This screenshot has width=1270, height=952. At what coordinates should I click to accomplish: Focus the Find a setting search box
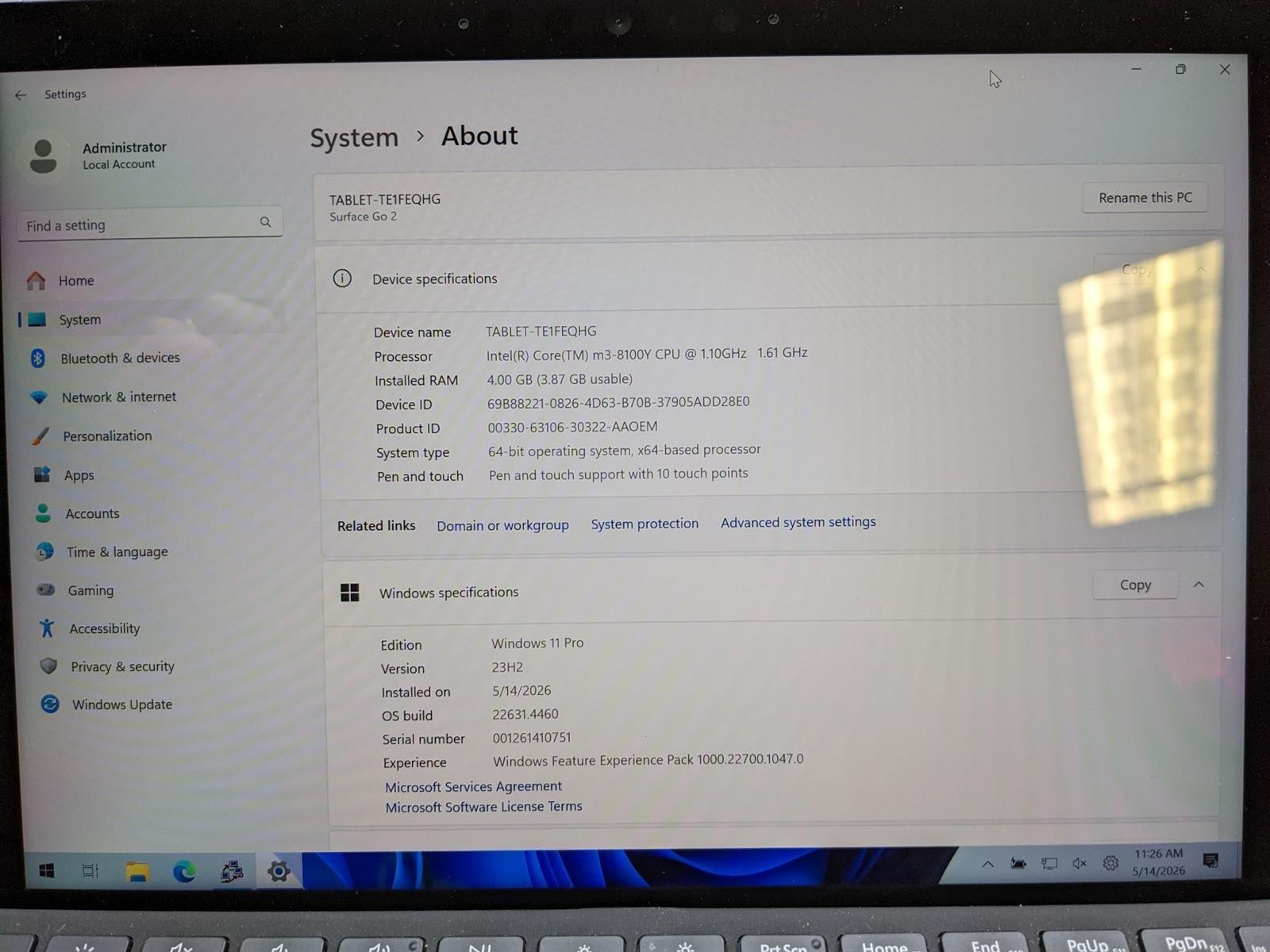point(149,225)
